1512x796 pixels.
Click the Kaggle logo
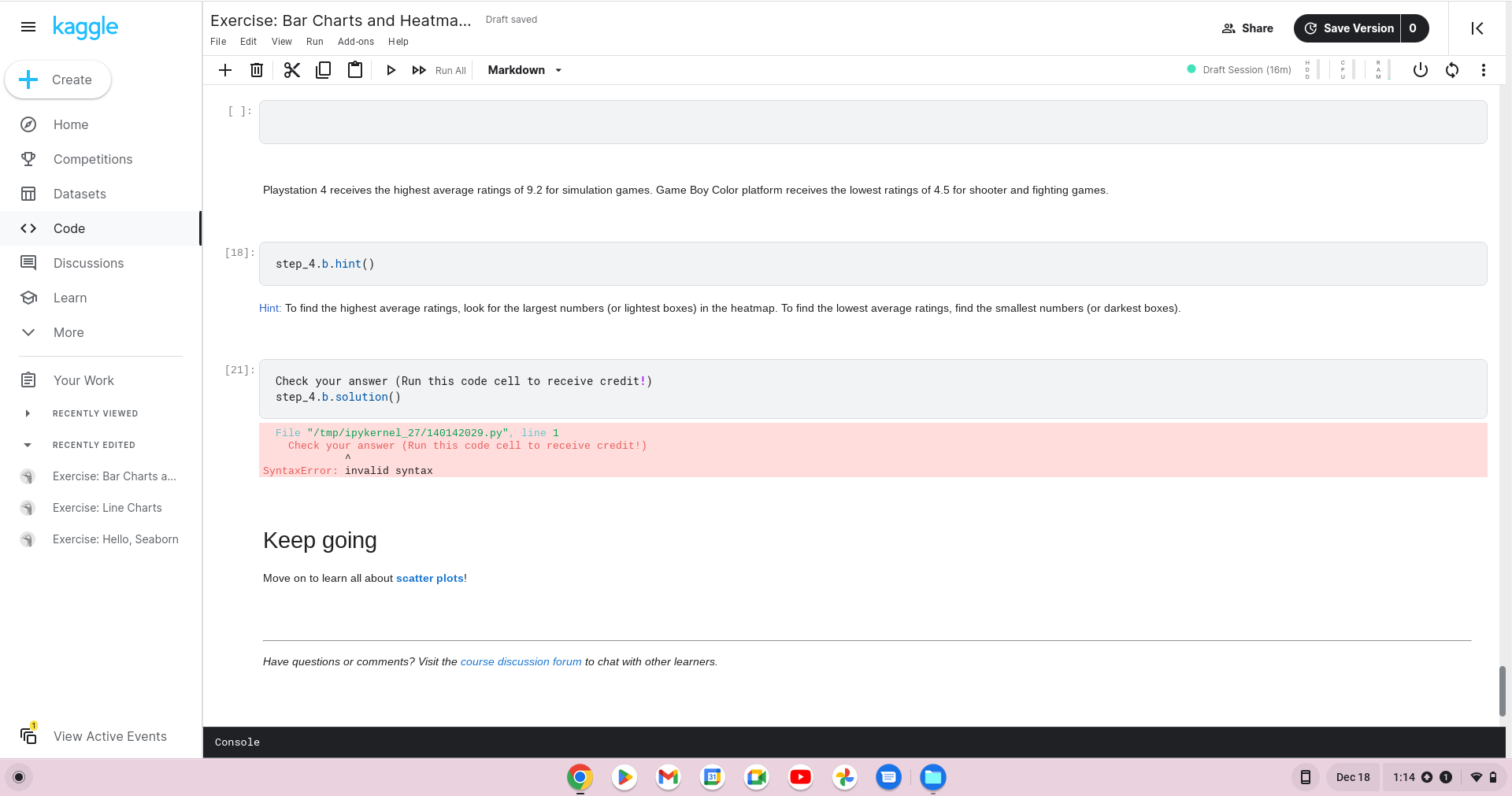tap(85, 28)
